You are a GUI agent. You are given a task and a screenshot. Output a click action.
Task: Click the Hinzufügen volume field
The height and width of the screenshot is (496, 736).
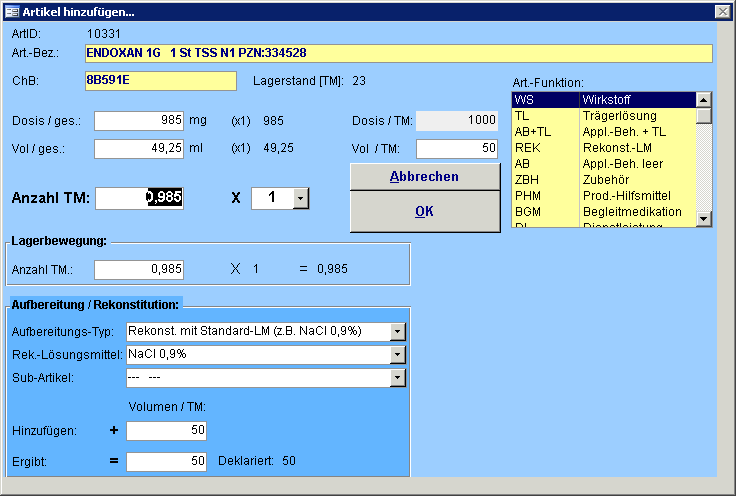coord(167,430)
